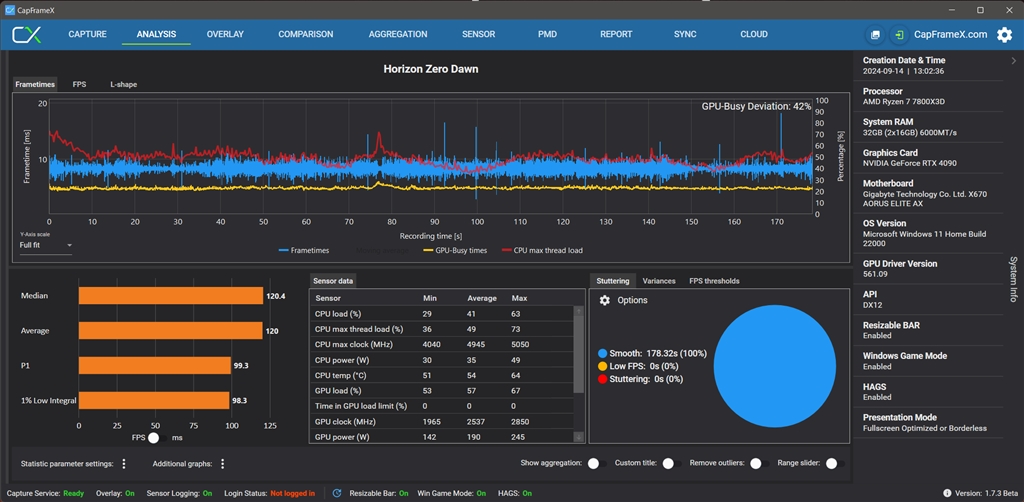Click the GPU-Busy times legend entry
This screenshot has height=502, width=1024.
[456, 250]
